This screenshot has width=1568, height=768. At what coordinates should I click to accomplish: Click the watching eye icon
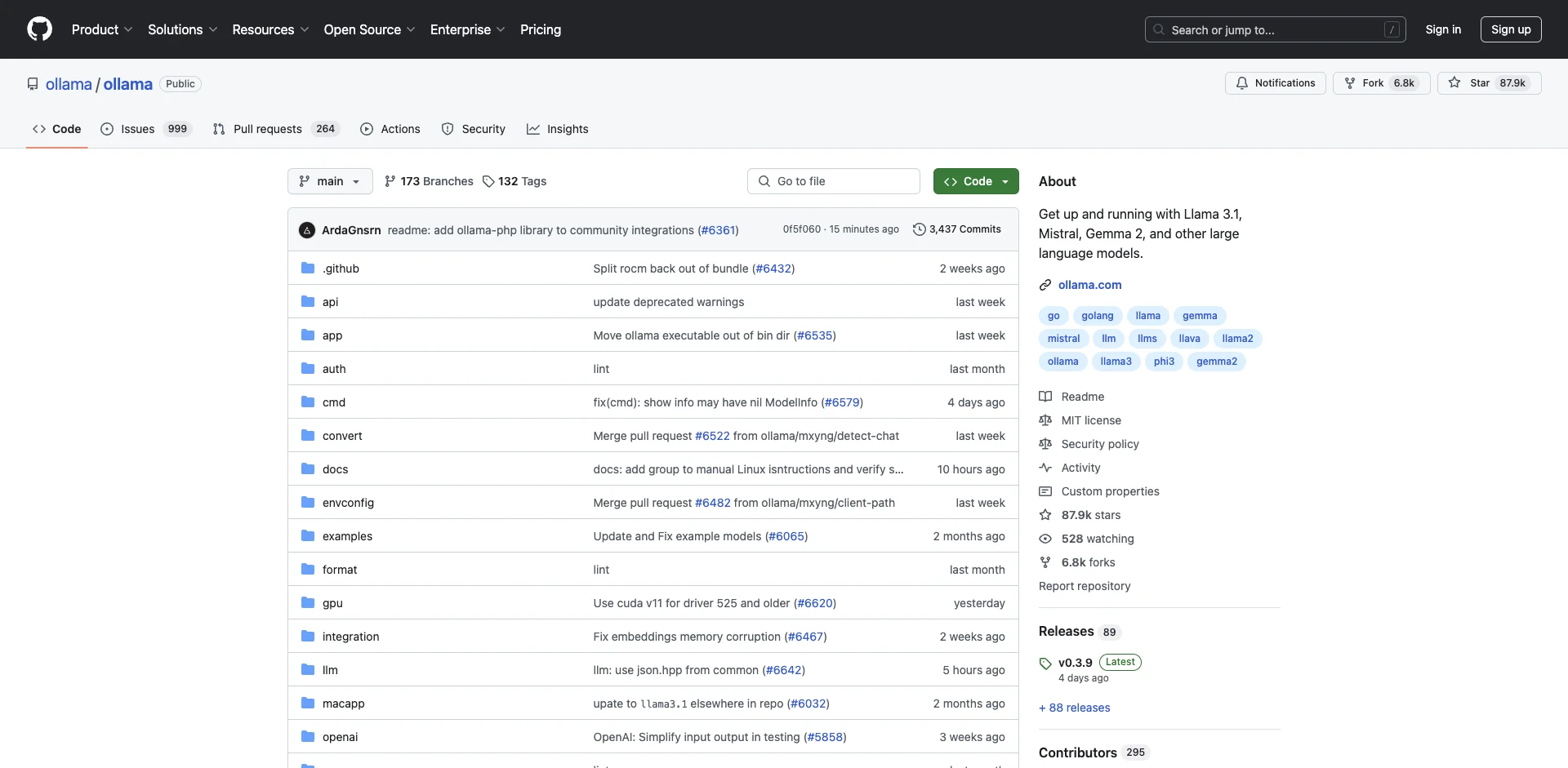[x=1045, y=539]
